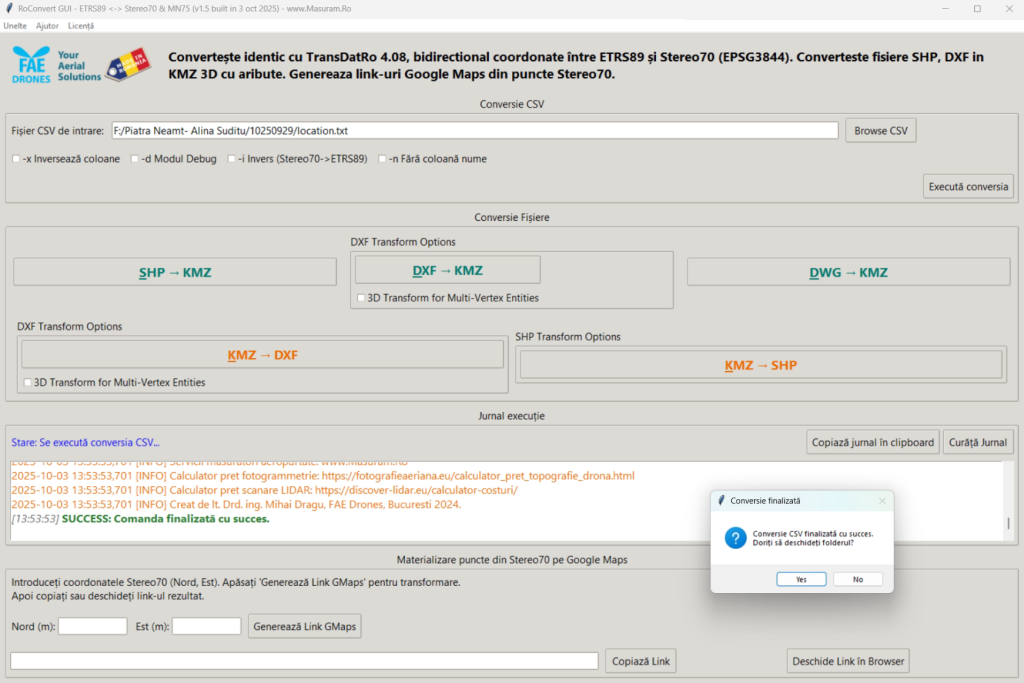Enable 3D Transform under DXF → KMZ
1024x683 pixels.
(361, 298)
